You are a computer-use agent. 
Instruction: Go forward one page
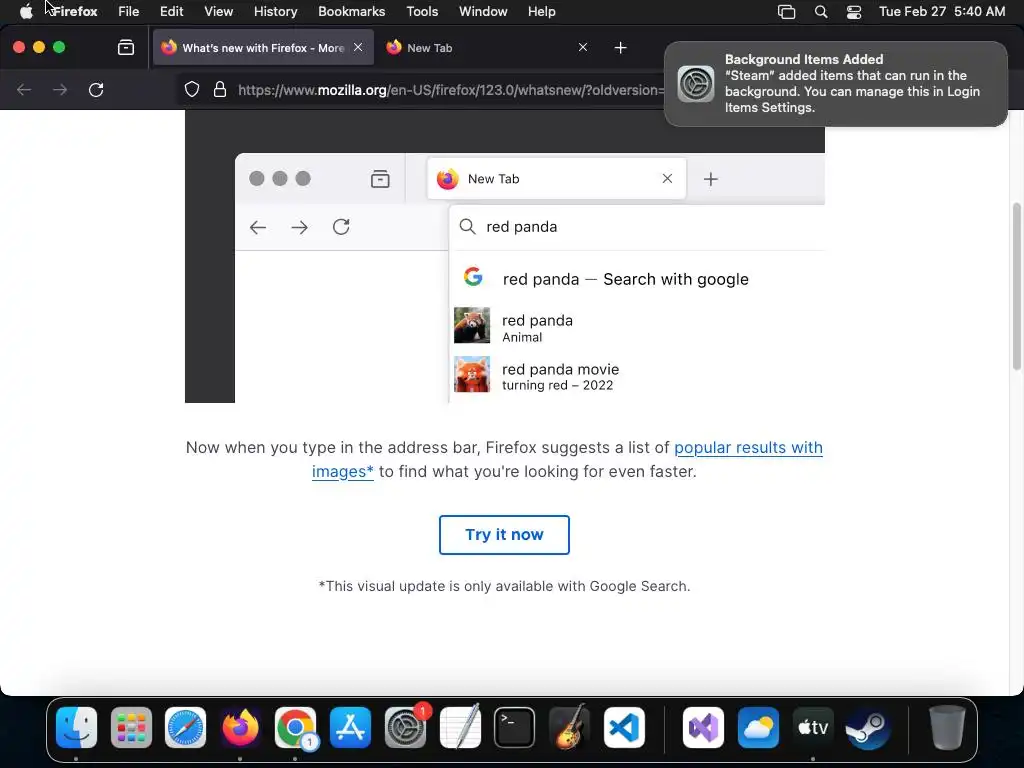pos(60,89)
